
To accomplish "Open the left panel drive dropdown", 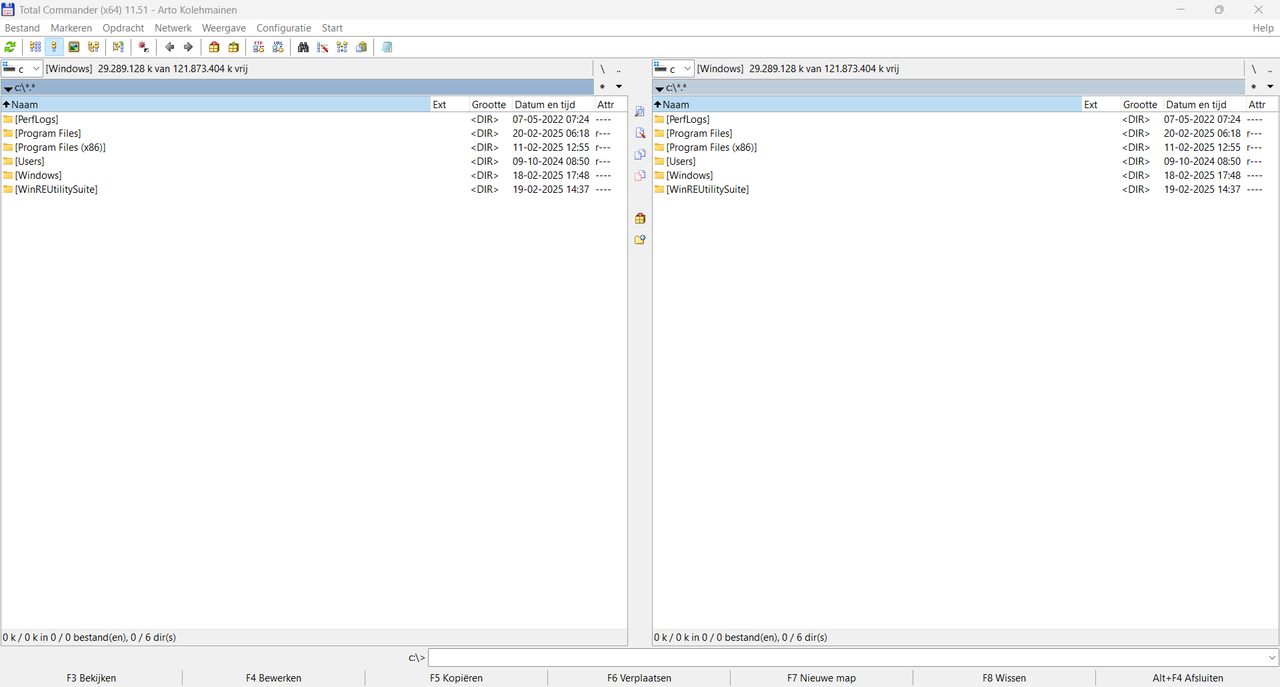I will point(22,69).
